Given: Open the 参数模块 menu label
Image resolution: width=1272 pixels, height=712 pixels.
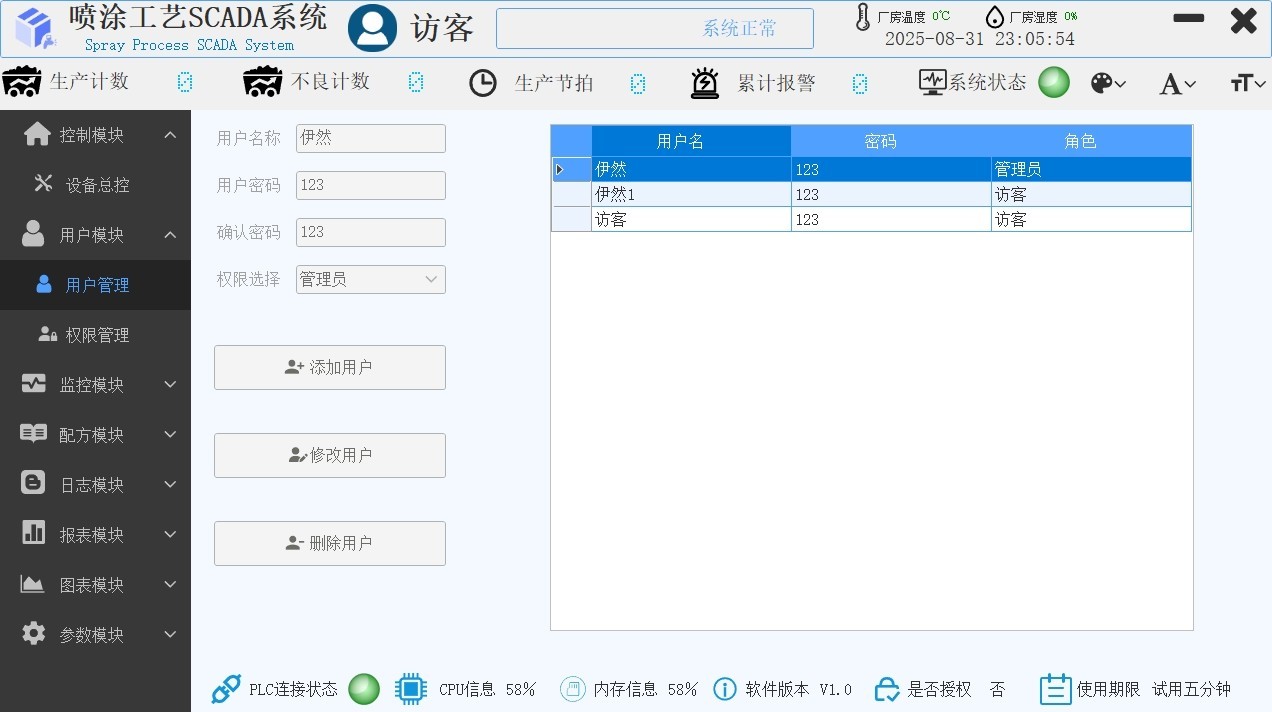Looking at the screenshot, I should pos(92,635).
